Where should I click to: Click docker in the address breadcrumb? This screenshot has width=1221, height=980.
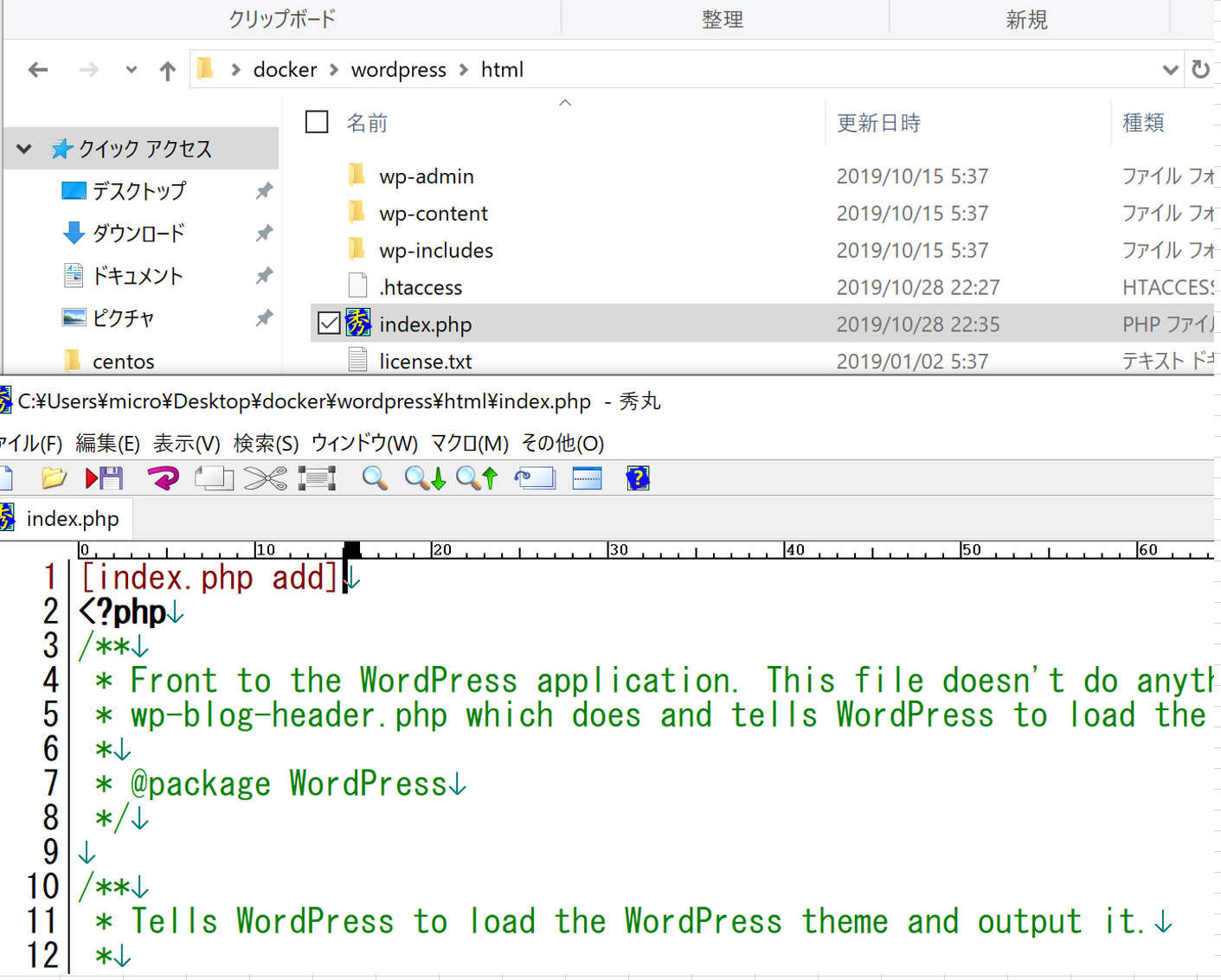(285, 69)
